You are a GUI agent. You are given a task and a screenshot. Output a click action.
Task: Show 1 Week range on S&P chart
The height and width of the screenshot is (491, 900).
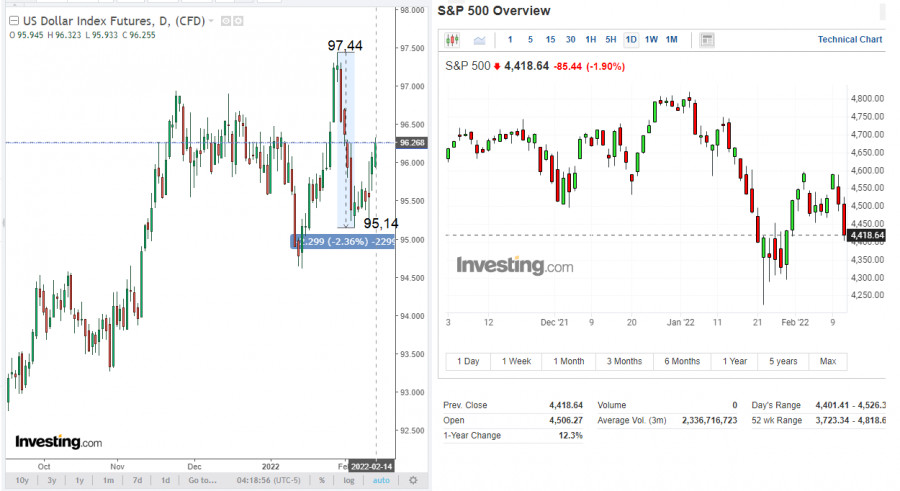(516, 361)
